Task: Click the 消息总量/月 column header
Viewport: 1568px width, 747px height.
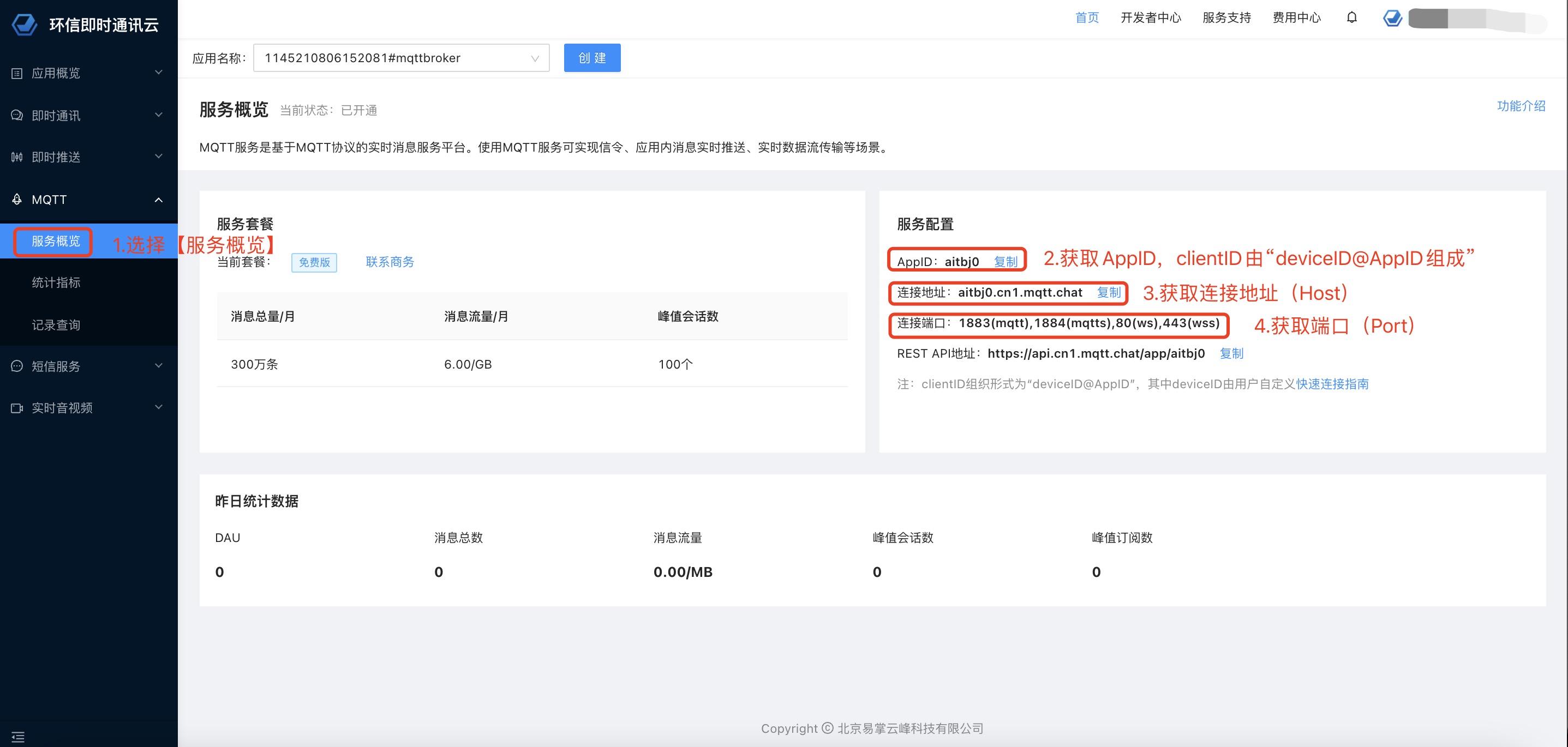Action: point(263,316)
